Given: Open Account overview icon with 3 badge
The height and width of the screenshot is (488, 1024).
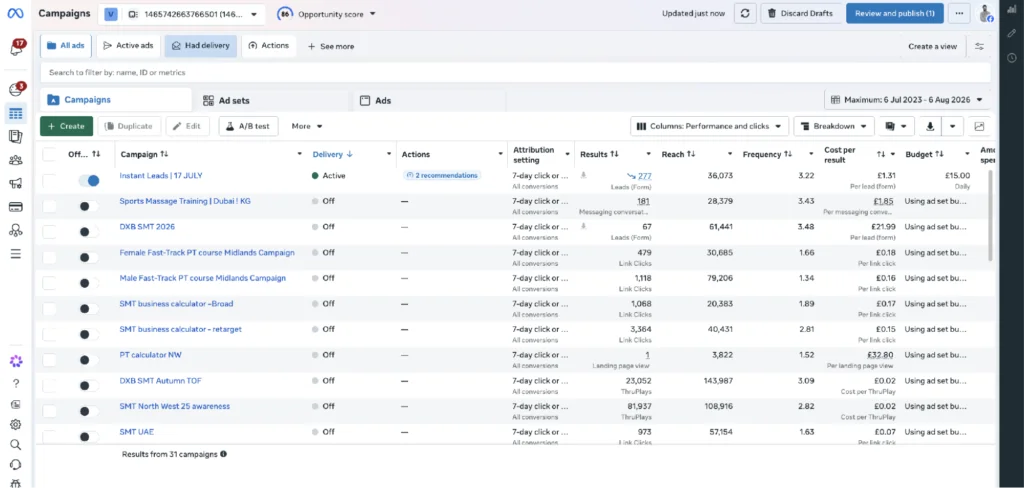Looking at the screenshot, I should (16, 89).
